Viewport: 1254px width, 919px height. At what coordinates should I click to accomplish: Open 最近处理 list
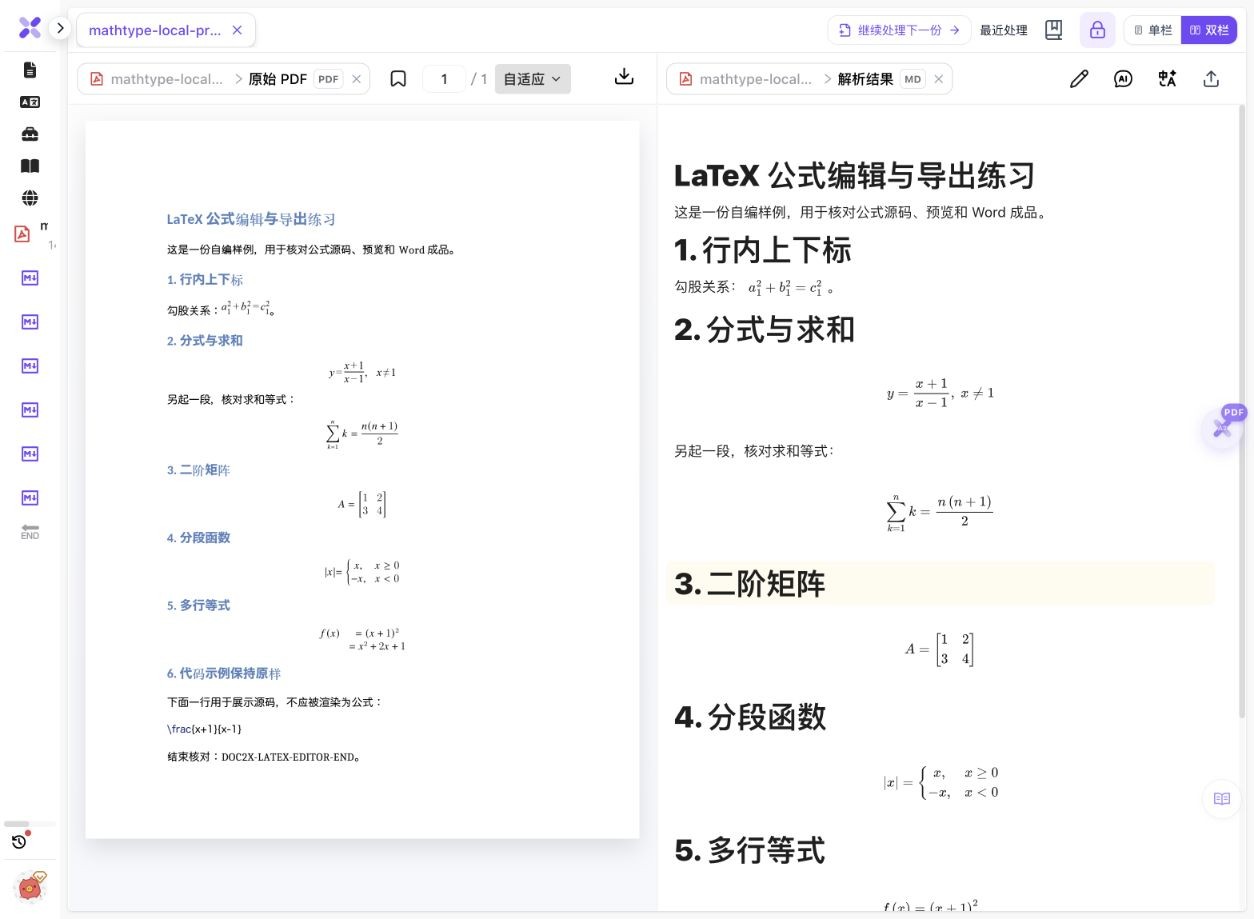(x=1004, y=30)
